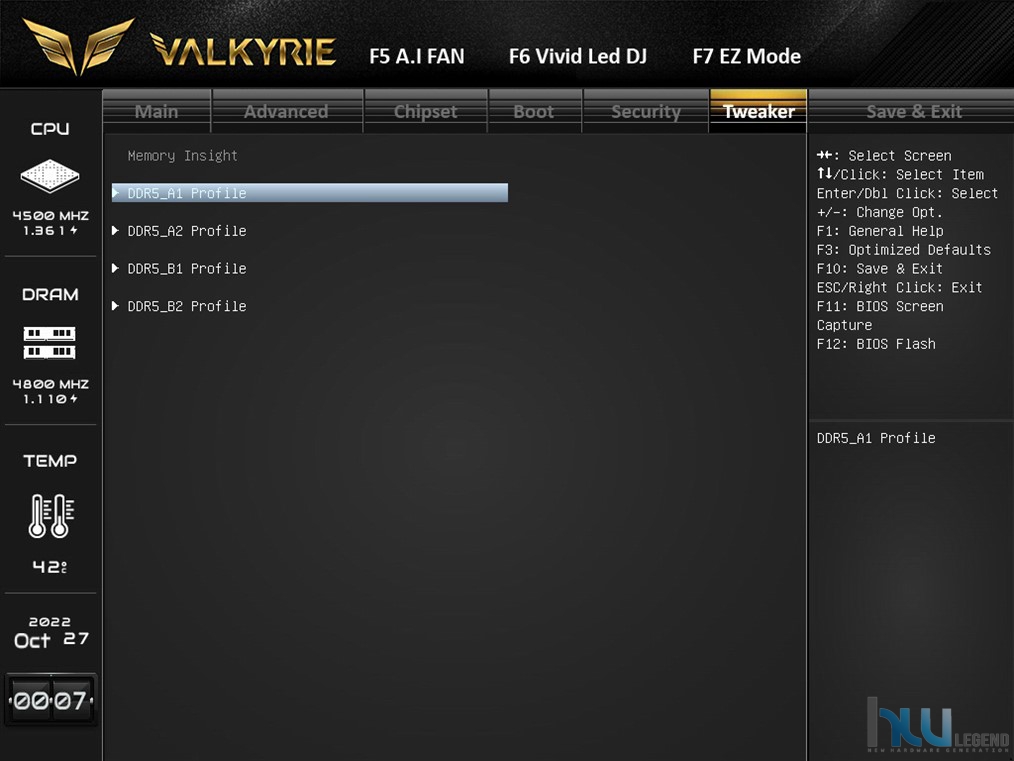Open the Chipset tab
The height and width of the screenshot is (761, 1014).
tap(426, 111)
